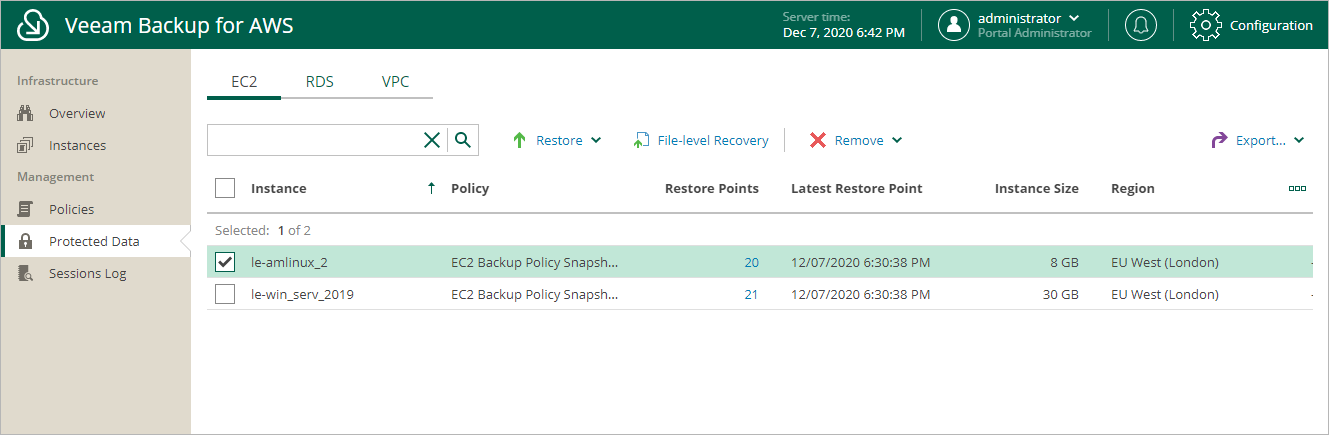Sort by Latest Restore Point header
Screen dimensions: 1329x435
pos(857,189)
